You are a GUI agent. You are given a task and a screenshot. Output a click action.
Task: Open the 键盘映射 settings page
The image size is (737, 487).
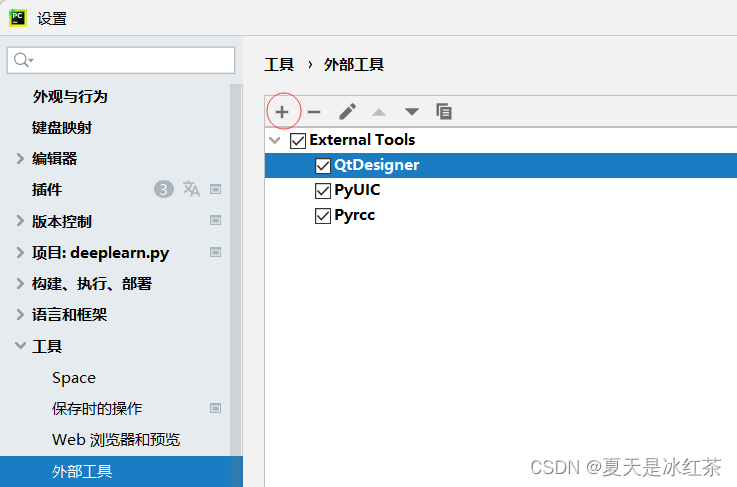point(62,127)
